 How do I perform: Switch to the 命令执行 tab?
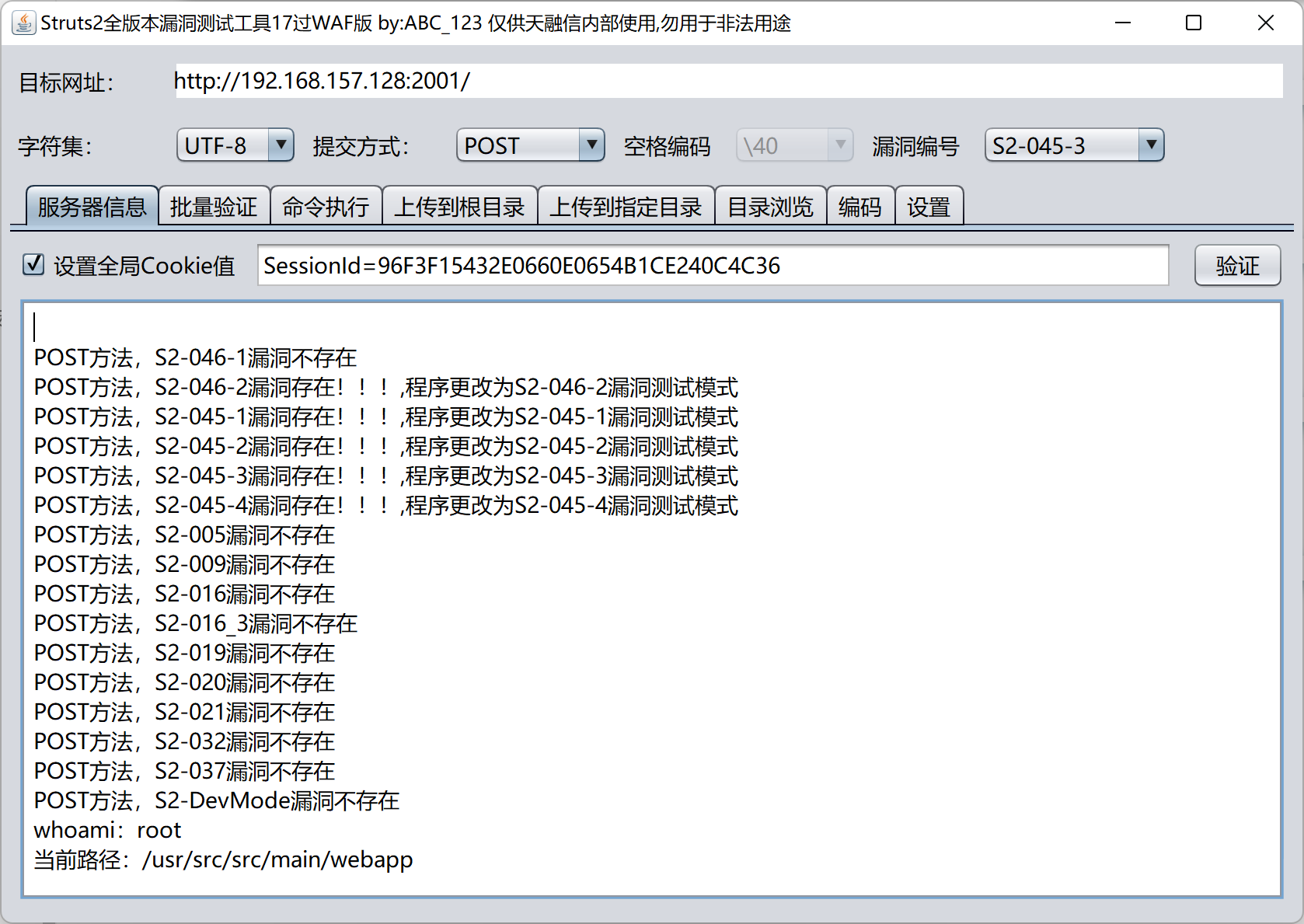tap(326, 206)
